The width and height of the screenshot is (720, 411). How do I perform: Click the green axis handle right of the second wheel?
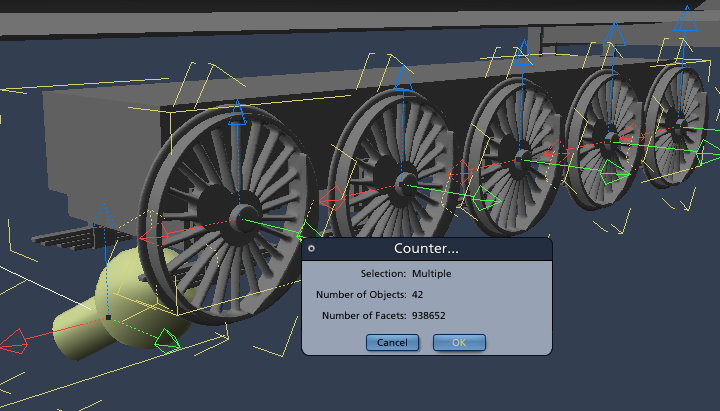(487, 199)
